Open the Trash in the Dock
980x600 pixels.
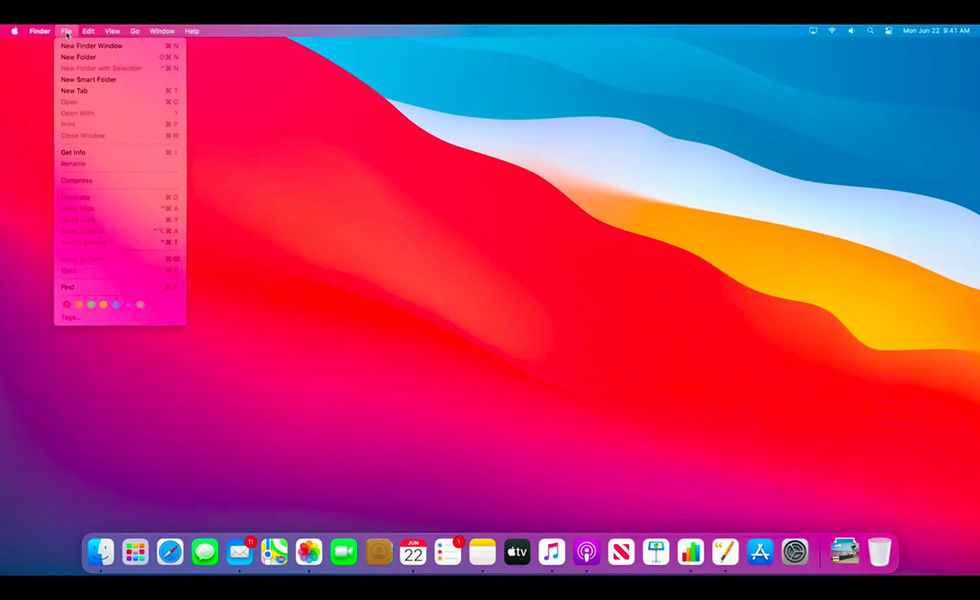(x=879, y=551)
